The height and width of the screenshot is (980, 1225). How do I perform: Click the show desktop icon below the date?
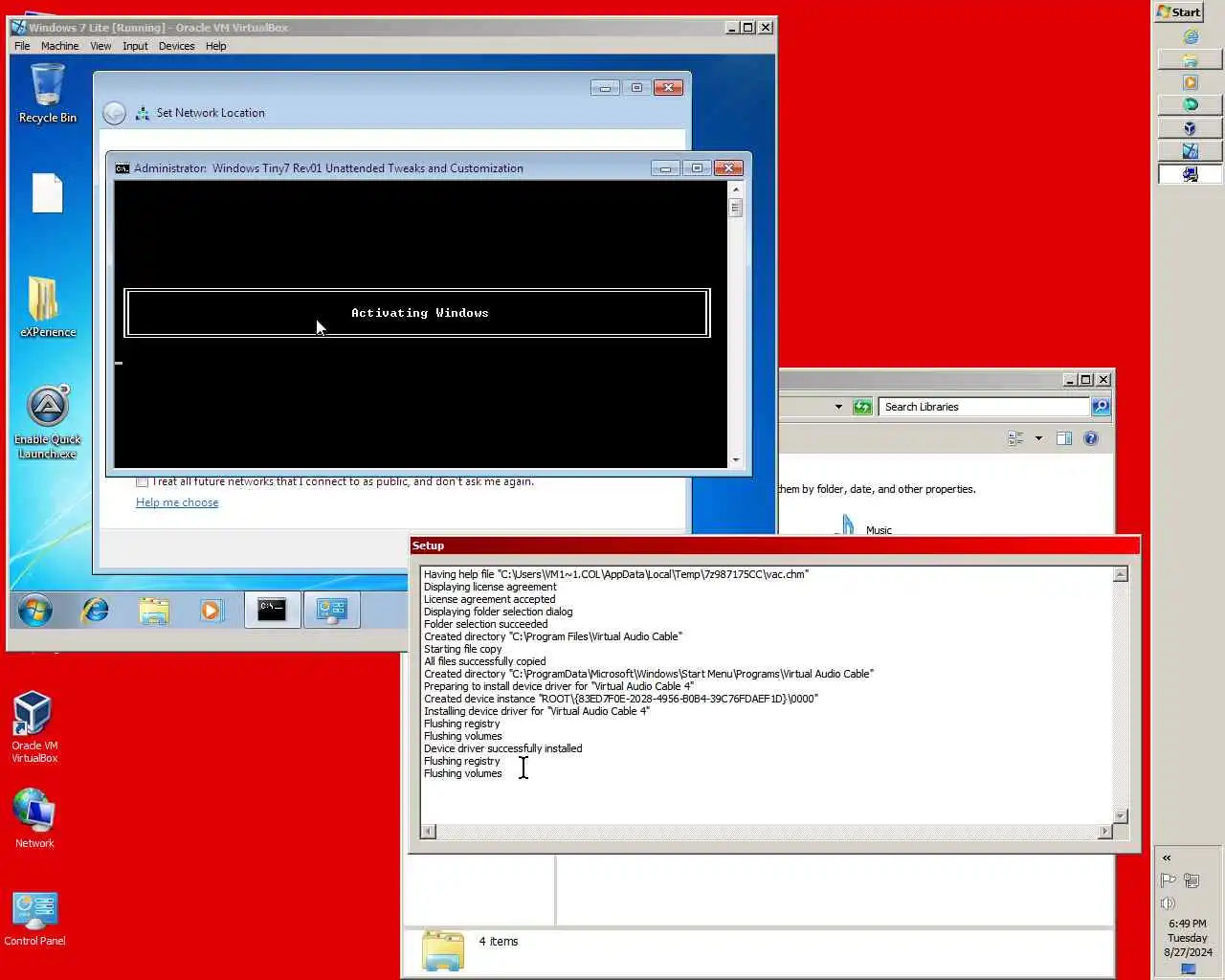pyautogui.click(x=1189, y=969)
